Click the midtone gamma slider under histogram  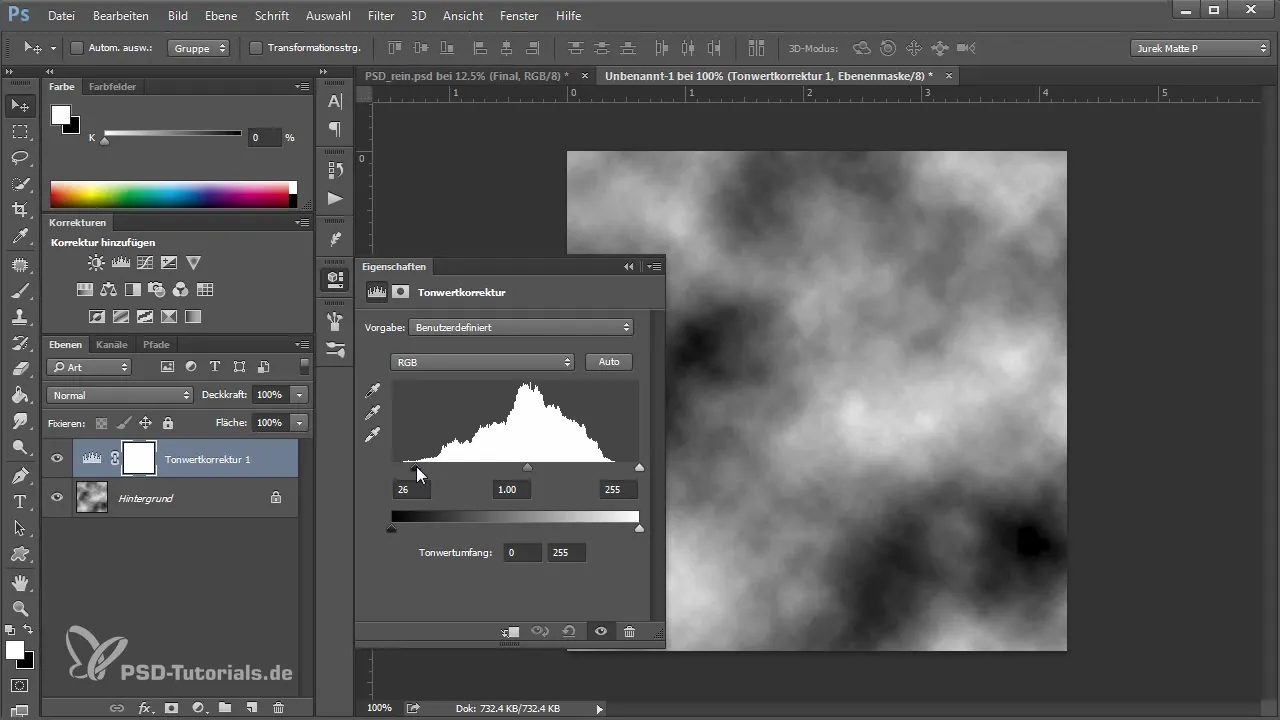coord(528,468)
